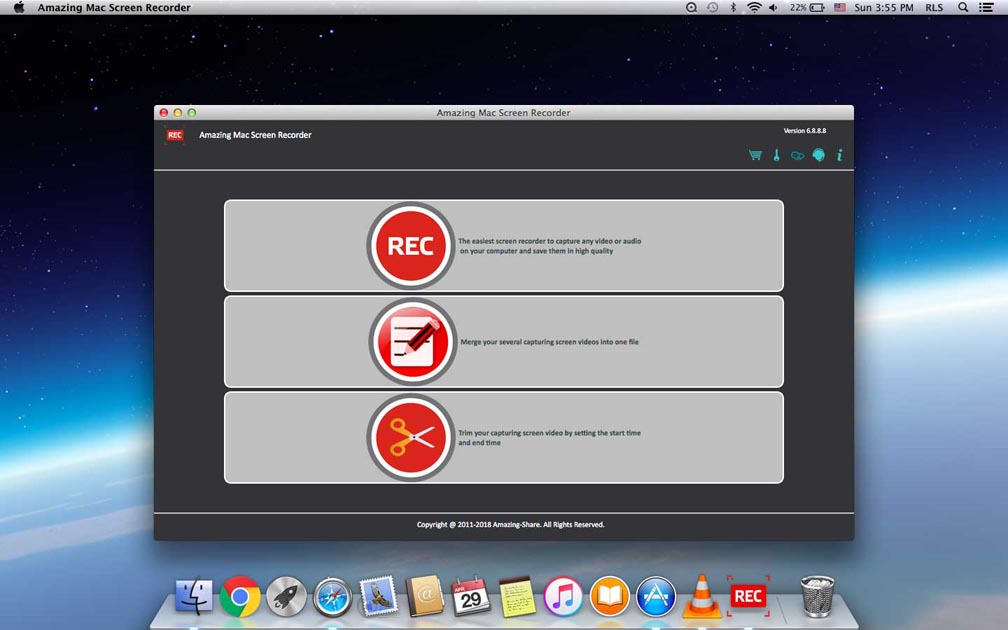Open the Time Machine clock icon
1008x630 pixels.
pos(712,8)
